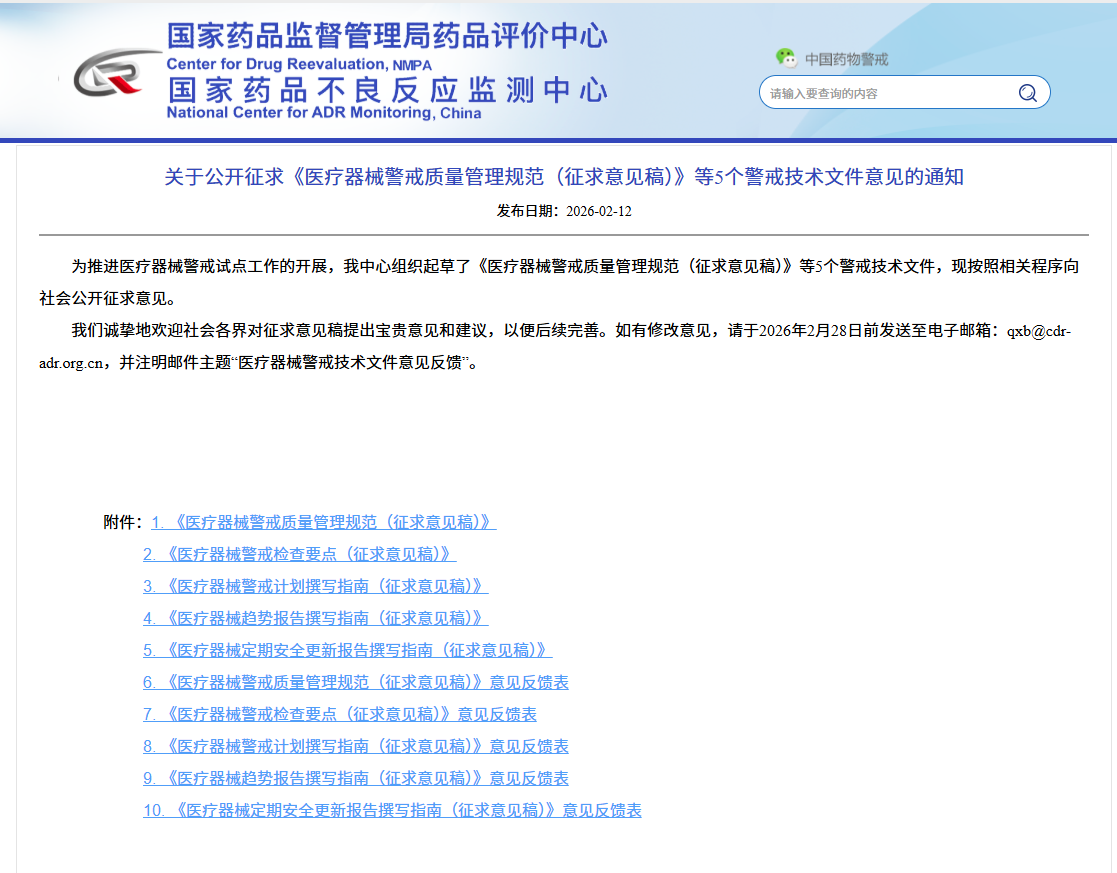The width and height of the screenshot is (1117, 873).
Task: Click the search magnifier icon
Action: point(1027,93)
